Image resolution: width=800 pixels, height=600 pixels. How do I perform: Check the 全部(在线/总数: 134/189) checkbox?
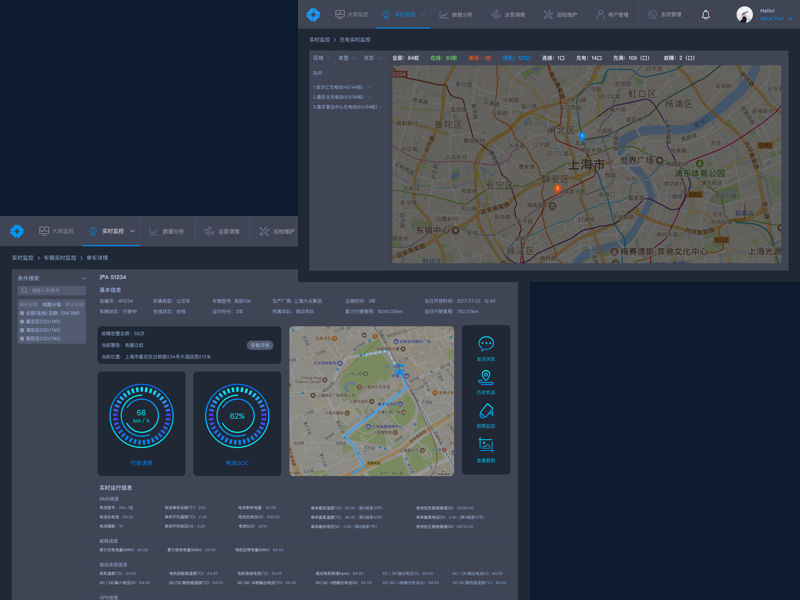[22, 313]
